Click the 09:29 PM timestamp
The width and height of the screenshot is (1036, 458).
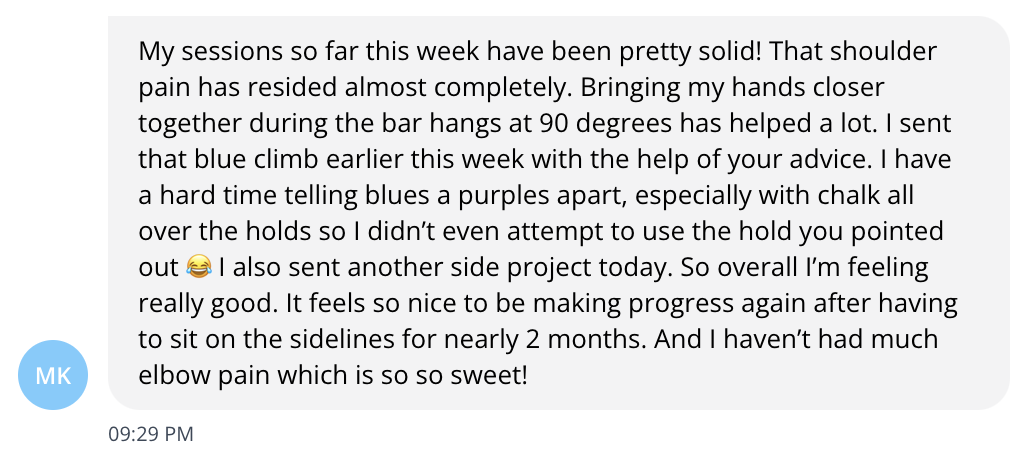click(151, 434)
